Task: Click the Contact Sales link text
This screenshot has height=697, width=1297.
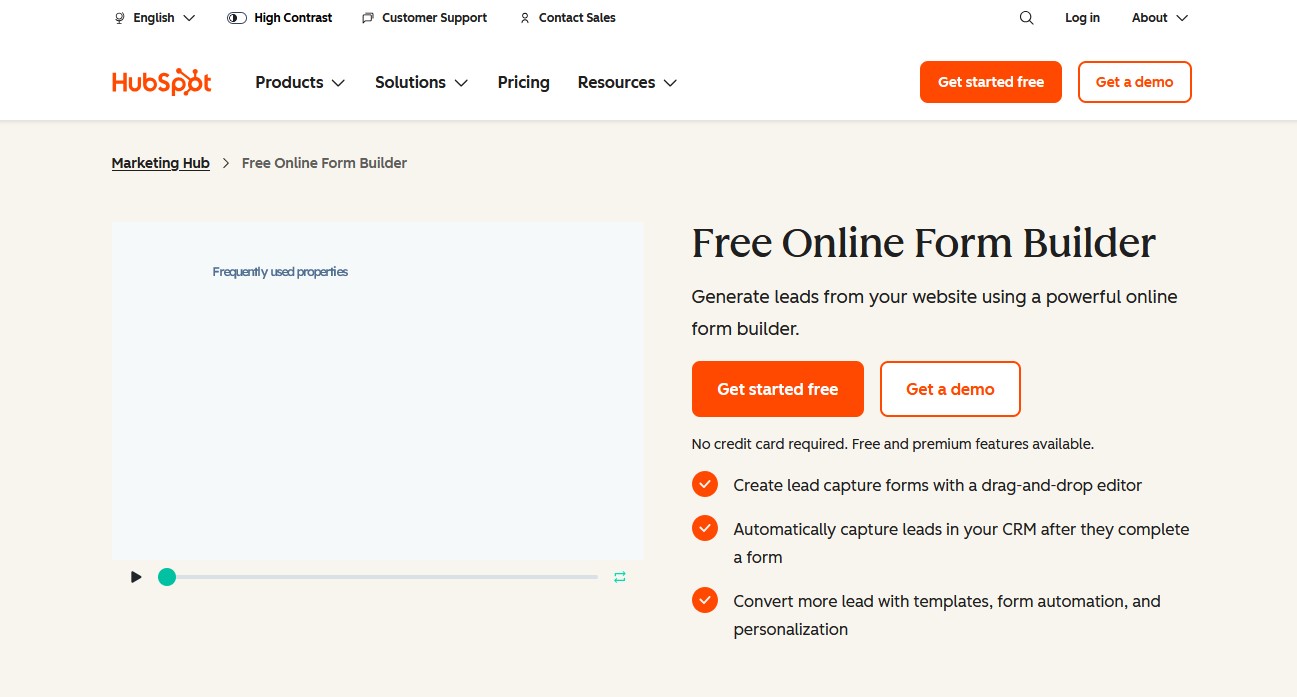Action: 577,18
